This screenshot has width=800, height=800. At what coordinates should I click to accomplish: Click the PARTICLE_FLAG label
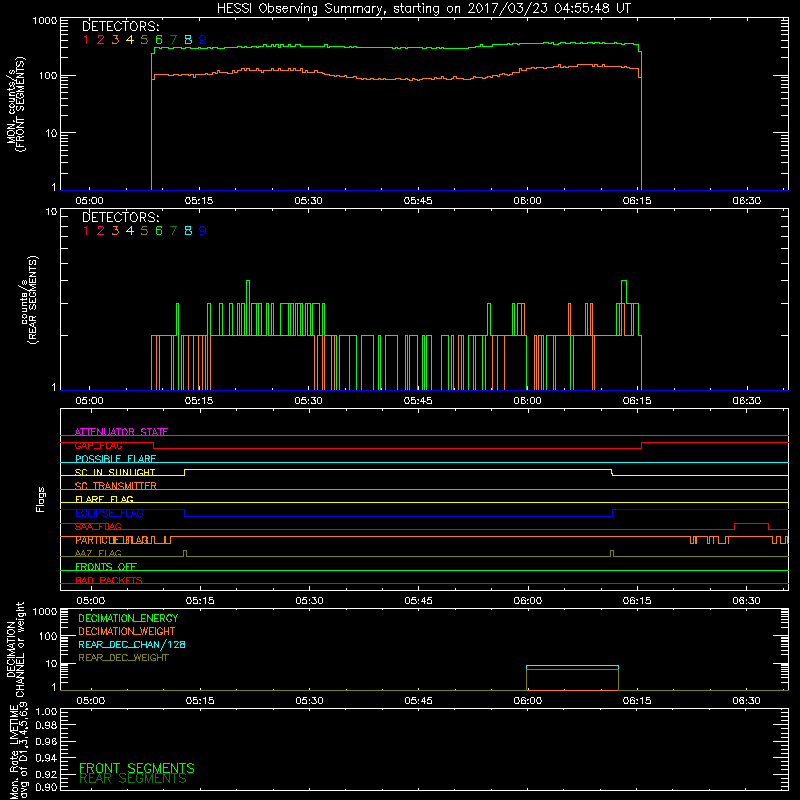112,540
